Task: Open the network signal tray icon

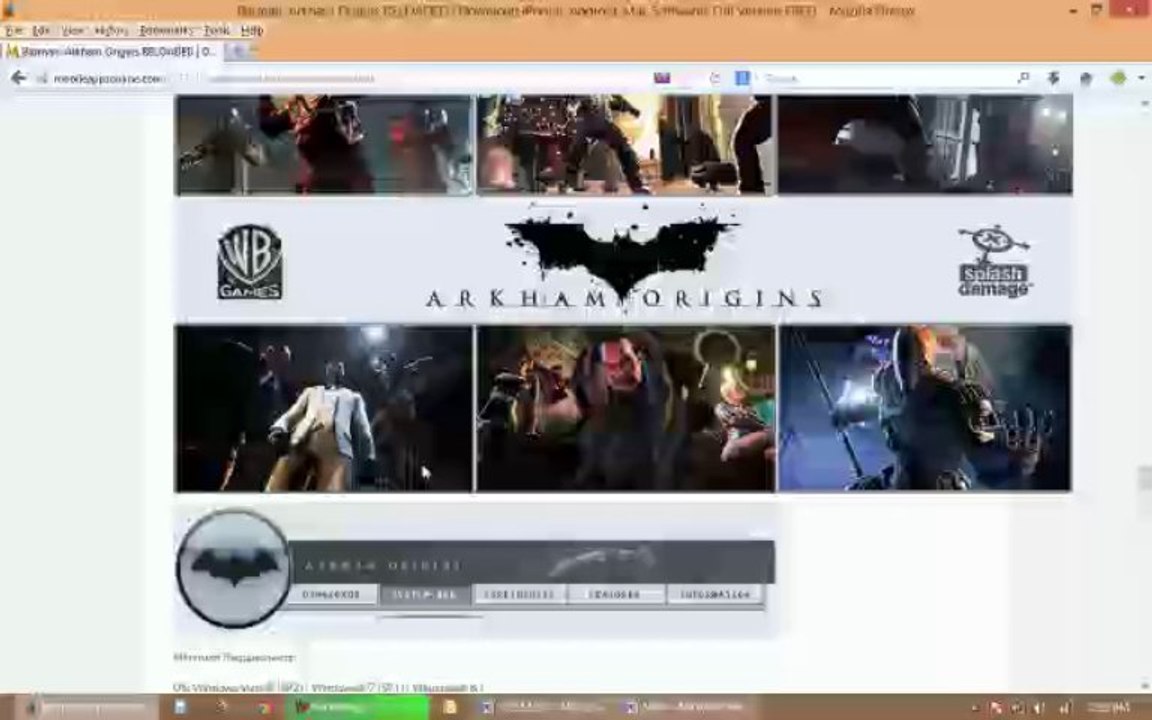Action: 1066,708
